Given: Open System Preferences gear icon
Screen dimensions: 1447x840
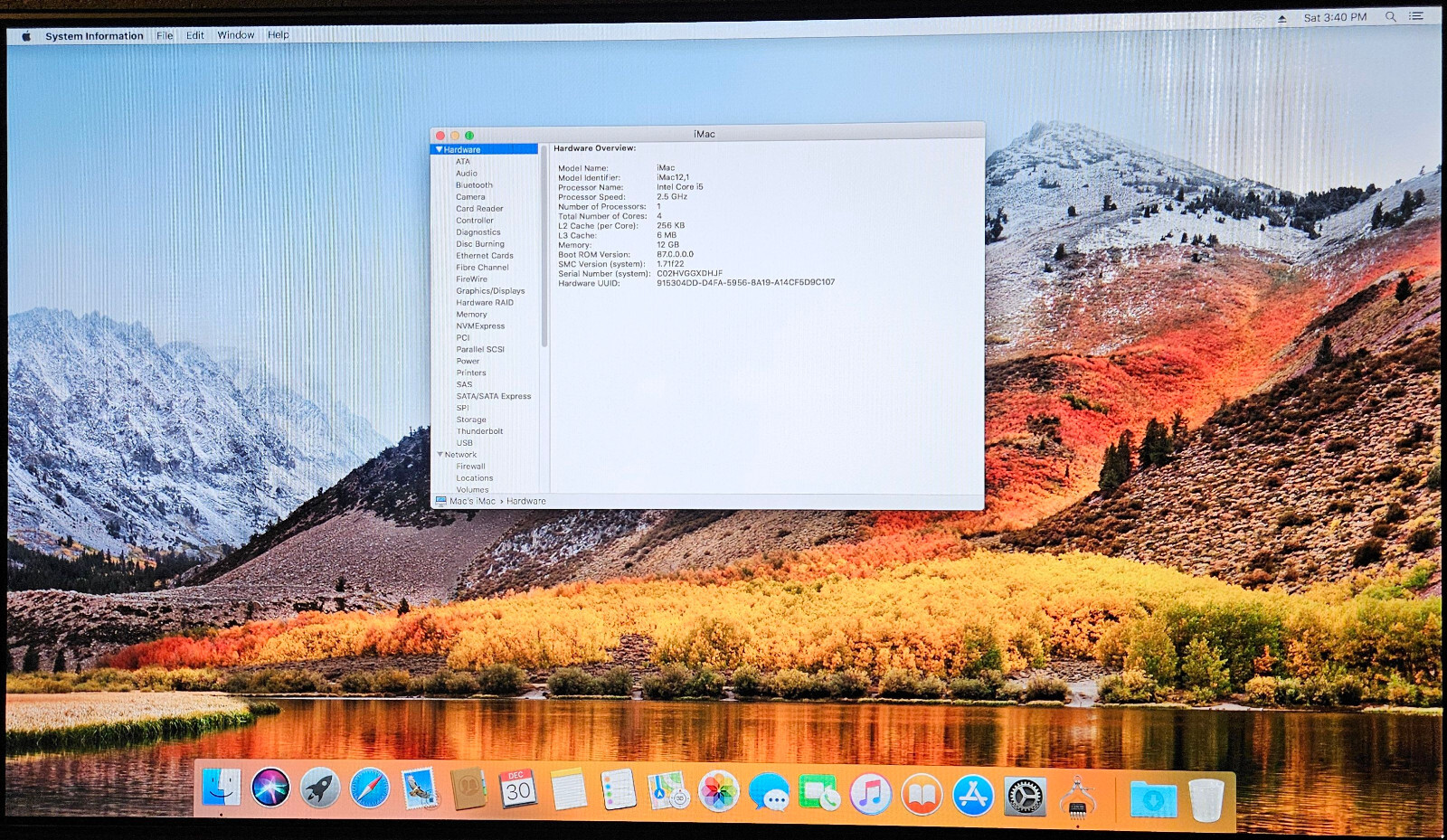Looking at the screenshot, I should coord(1025,798).
